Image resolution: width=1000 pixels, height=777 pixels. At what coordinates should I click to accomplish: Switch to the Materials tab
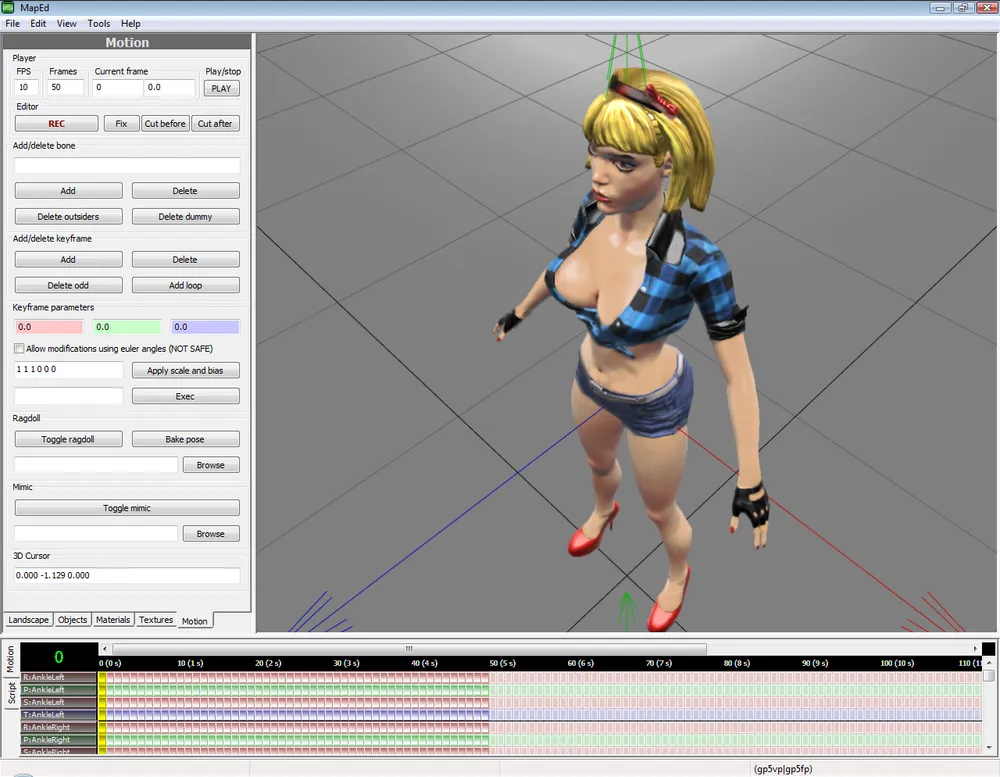[x=113, y=620]
